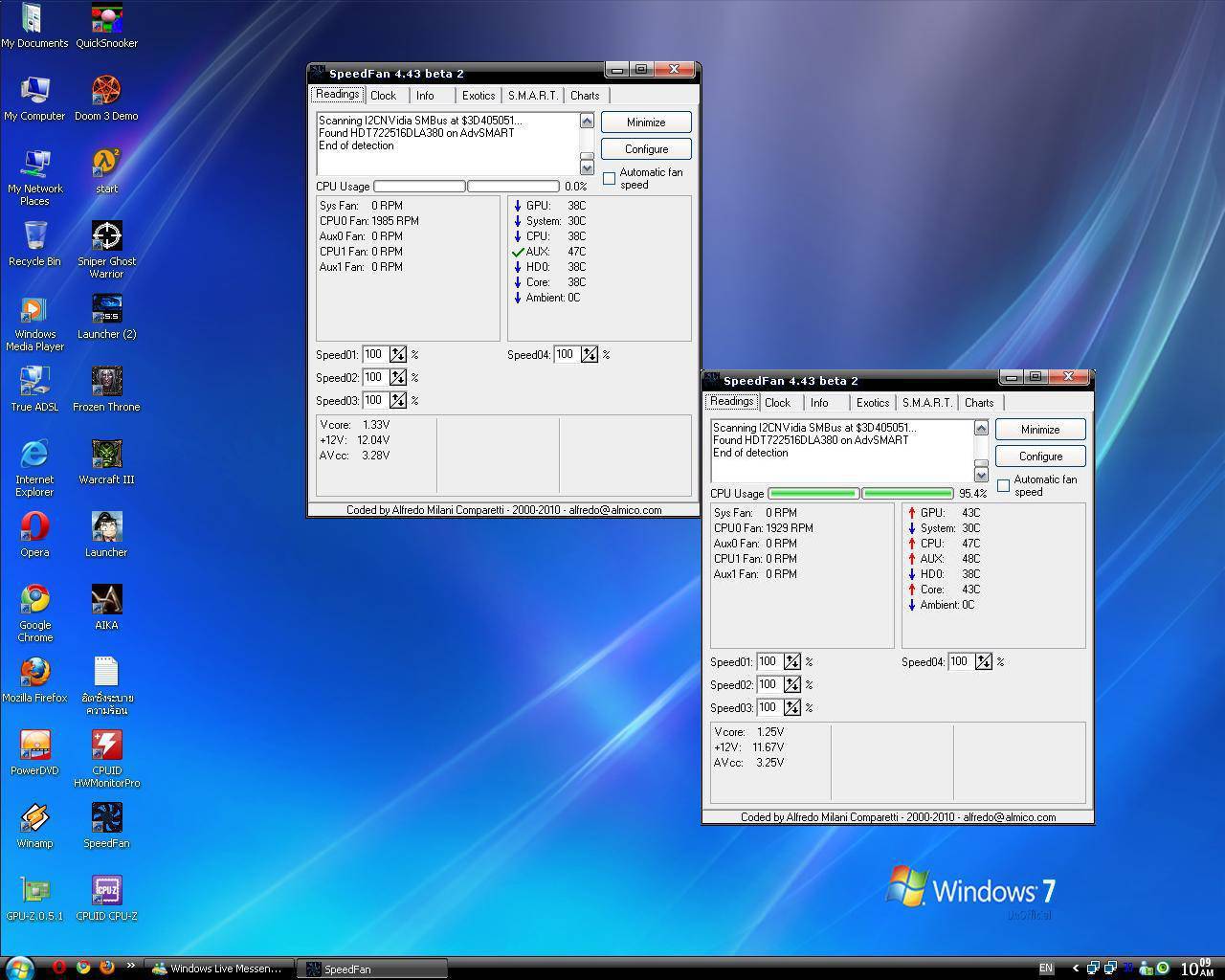The height and width of the screenshot is (980, 1225).
Task: Select the Winamp desktop icon
Action: (x=34, y=826)
